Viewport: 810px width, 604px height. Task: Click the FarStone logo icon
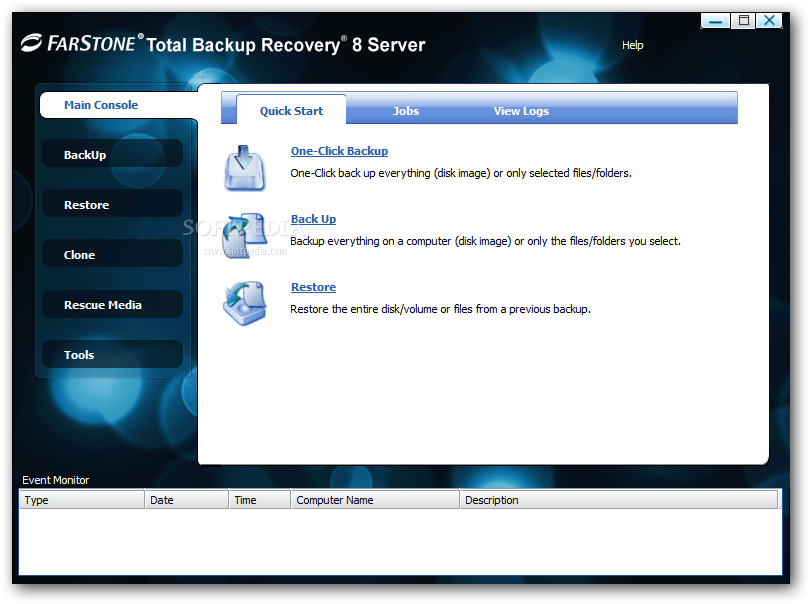point(32,43)
